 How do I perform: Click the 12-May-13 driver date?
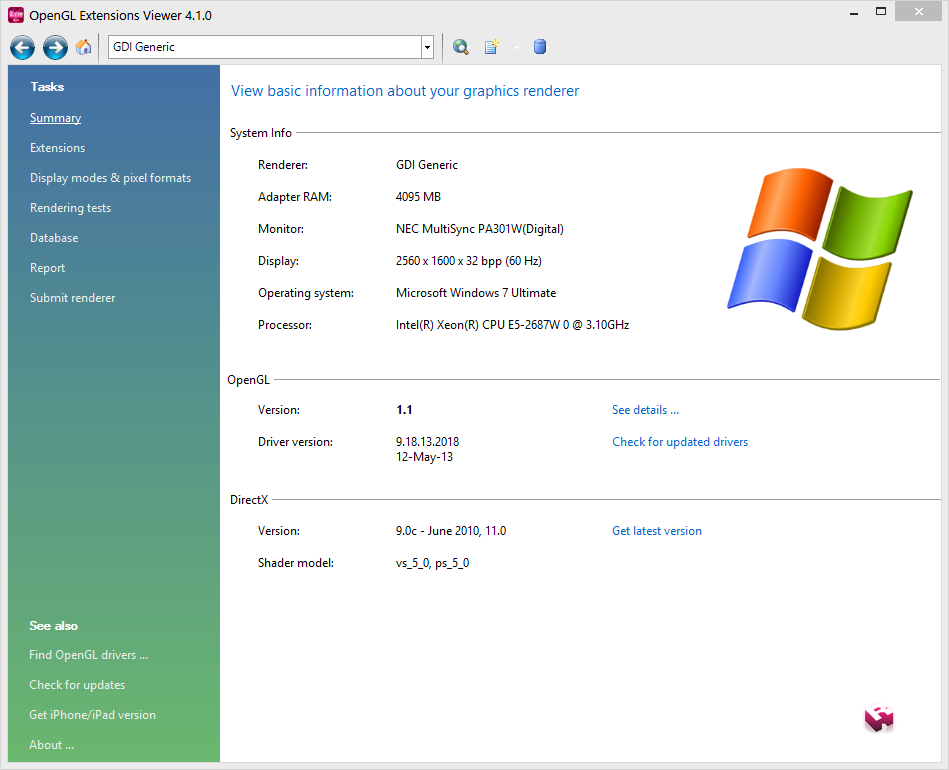424,457
